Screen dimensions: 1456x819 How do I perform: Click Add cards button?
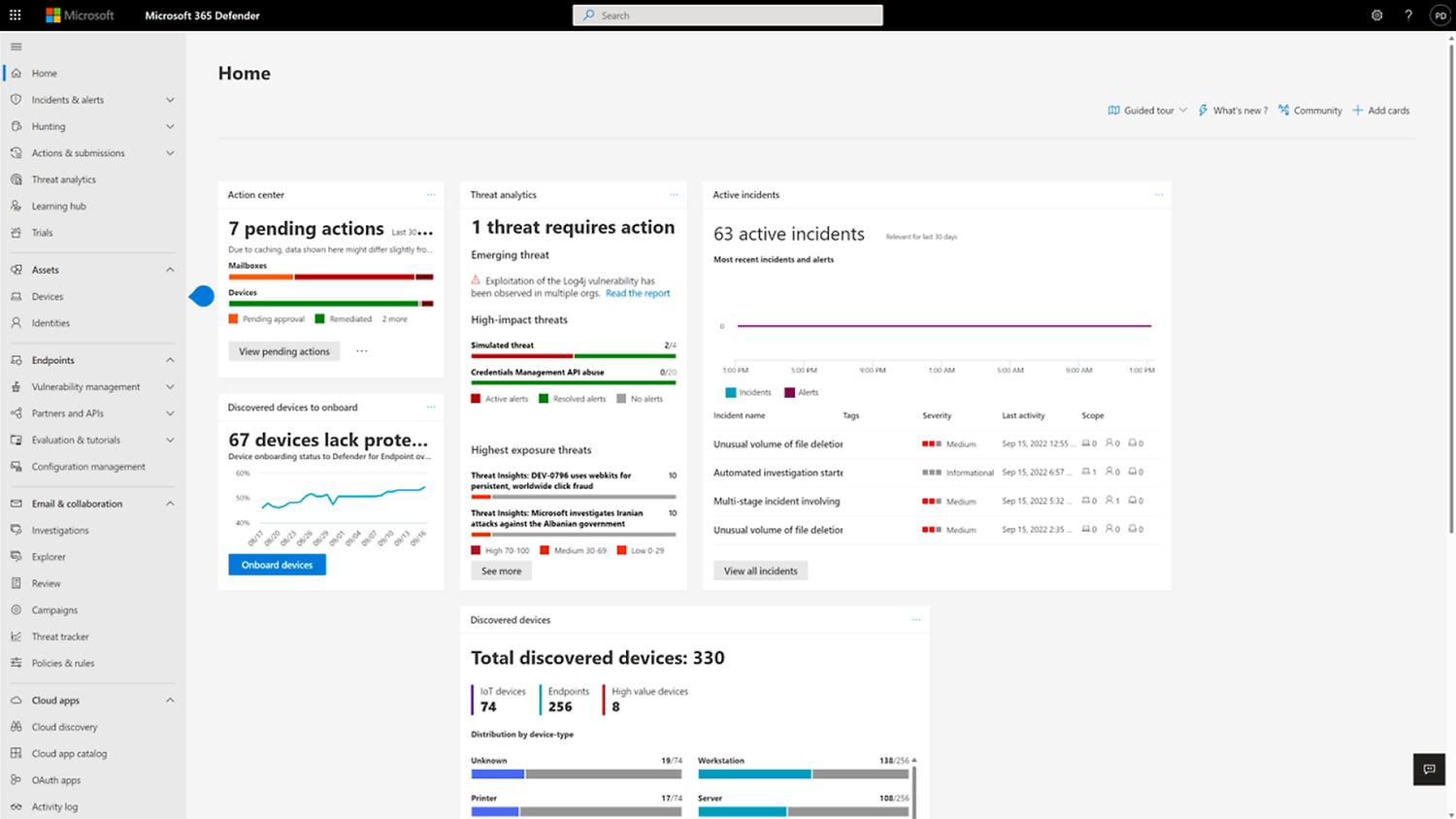(1381, 111)
